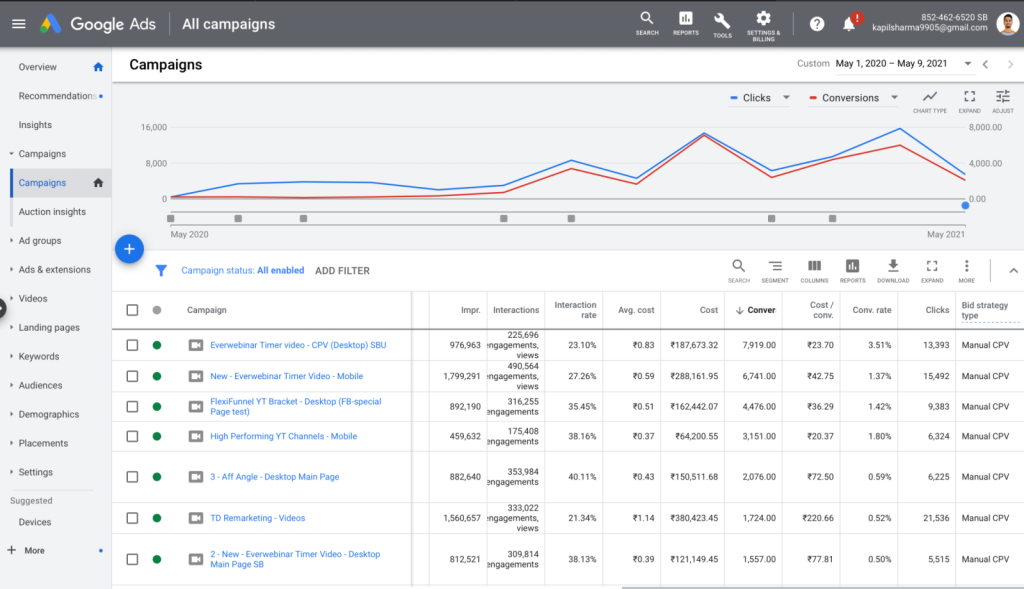This screenshot has width=1024, height=589.
Task: Tick checkbox for High Performing YT Channels row
Action: [132, 436]
